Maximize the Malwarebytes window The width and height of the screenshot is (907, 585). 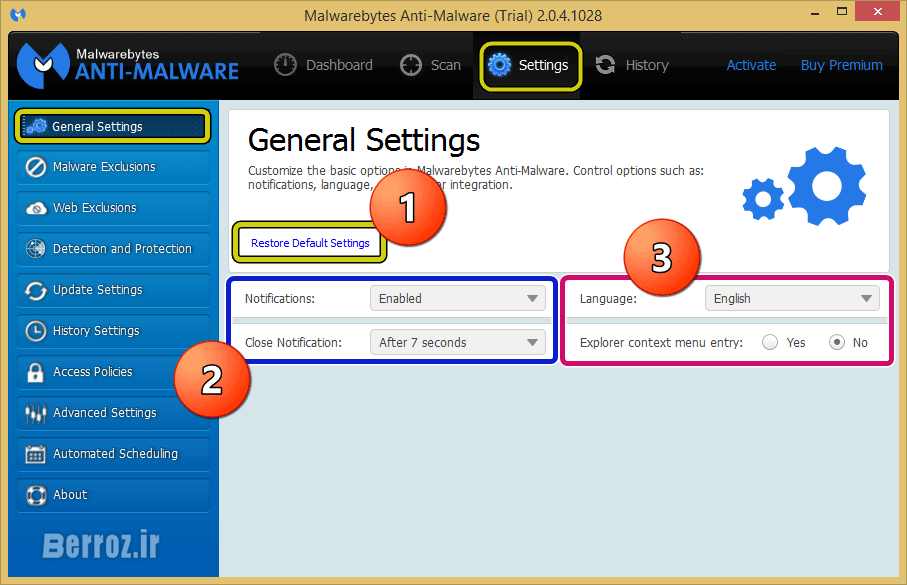tap(842, 12)
